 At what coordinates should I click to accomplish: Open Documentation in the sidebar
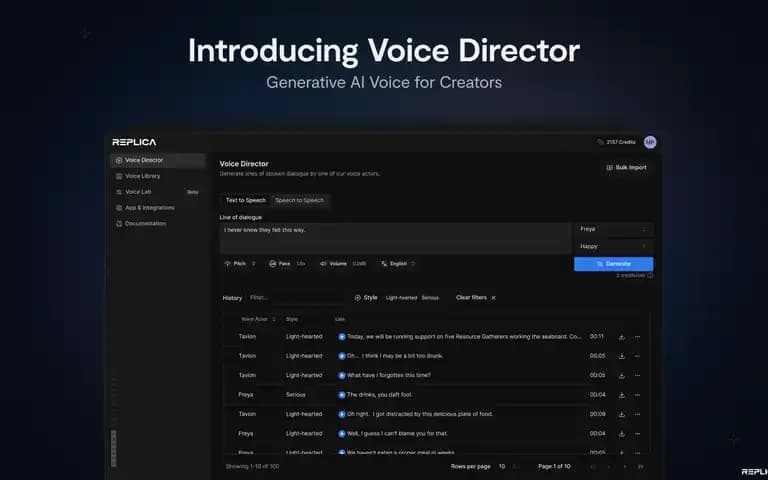click(x=157, y=223)
